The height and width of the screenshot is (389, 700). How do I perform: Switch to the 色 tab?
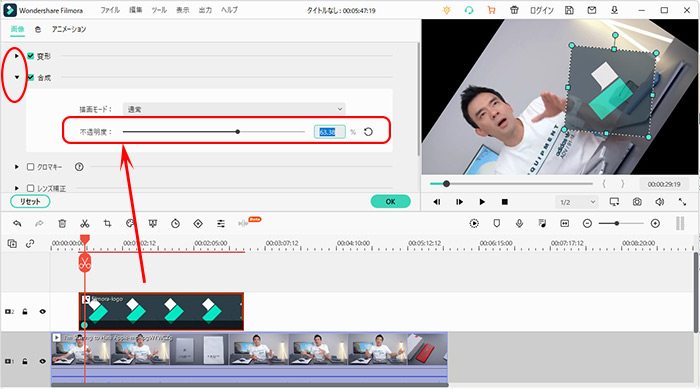[x=38, y=29]
